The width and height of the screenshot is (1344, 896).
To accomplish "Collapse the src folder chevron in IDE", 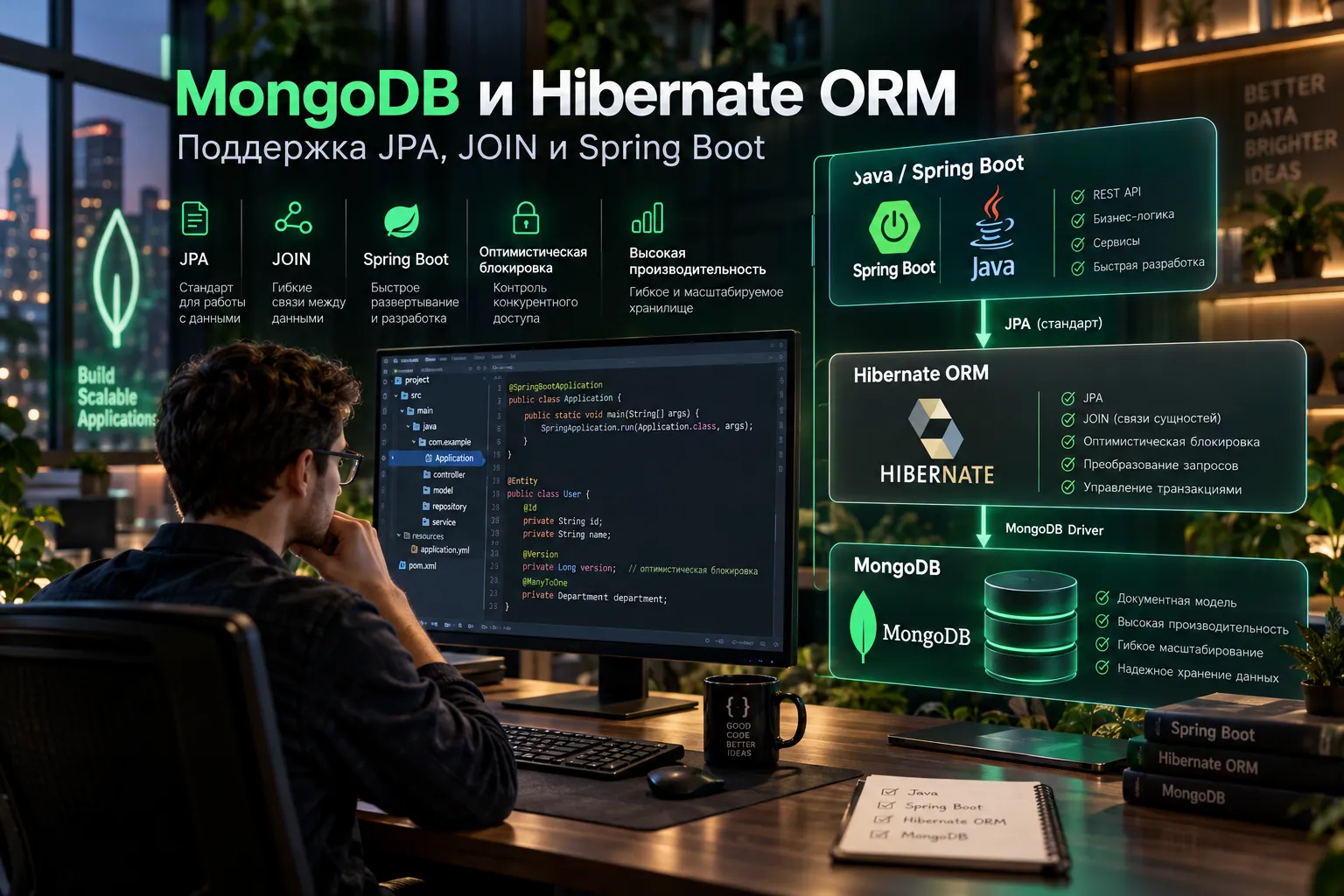I will (395, 395).
